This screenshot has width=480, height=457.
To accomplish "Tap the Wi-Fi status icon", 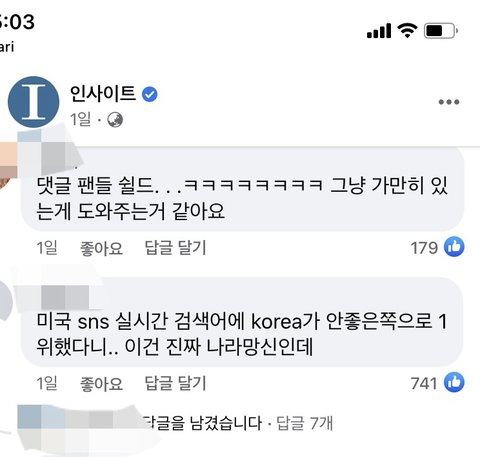I will [407, 31].
